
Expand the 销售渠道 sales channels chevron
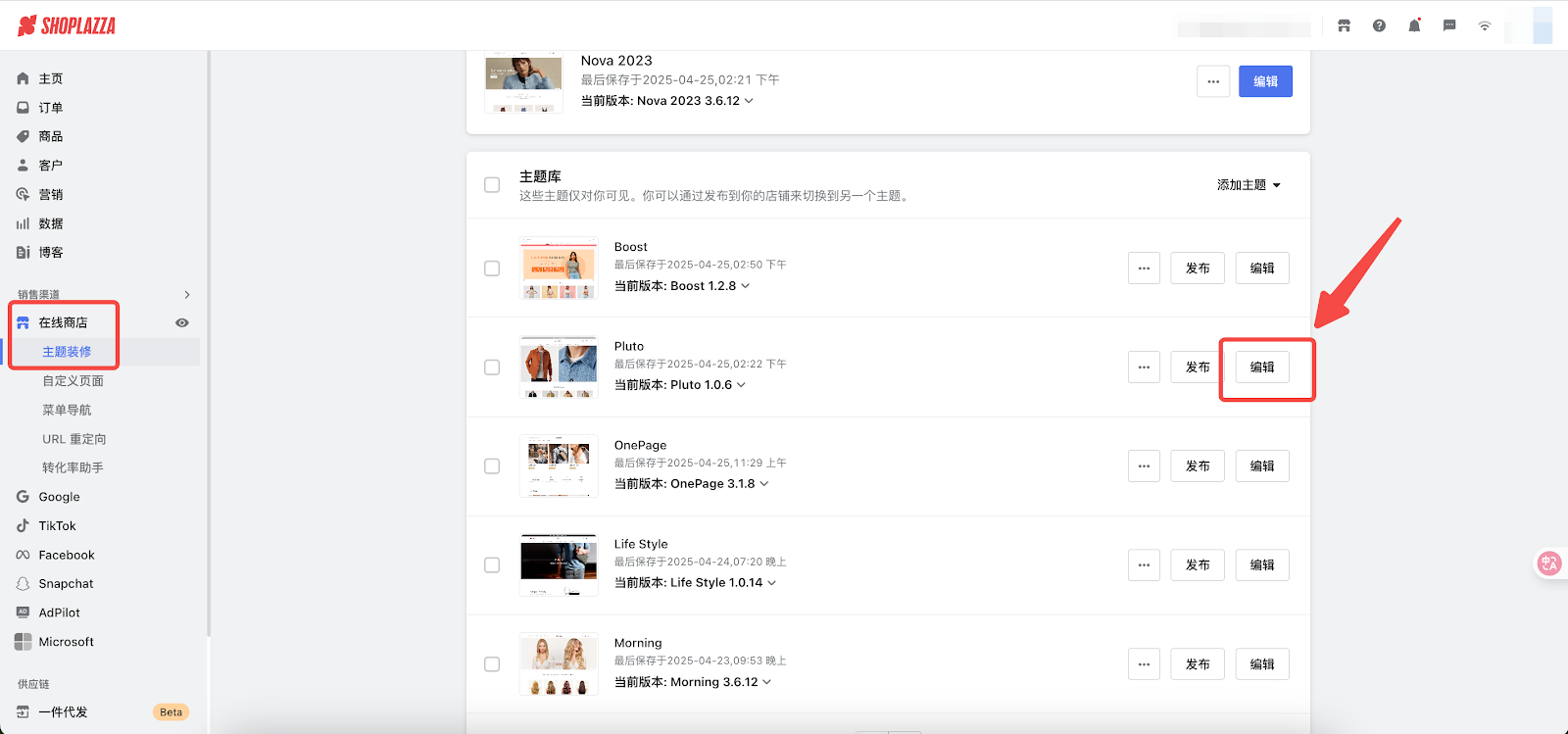(187, 295)
